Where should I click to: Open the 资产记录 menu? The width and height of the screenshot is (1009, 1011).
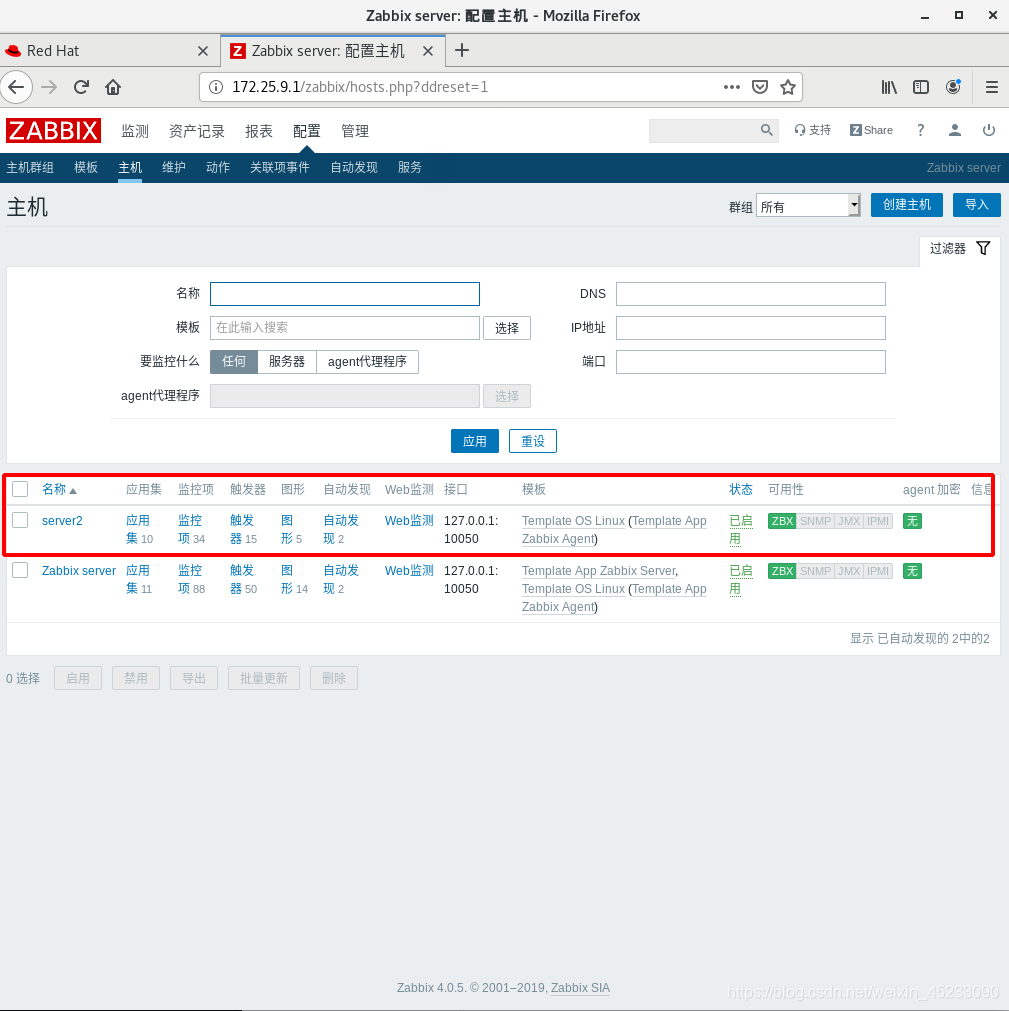pyautogui.click(x=197, y=131)
